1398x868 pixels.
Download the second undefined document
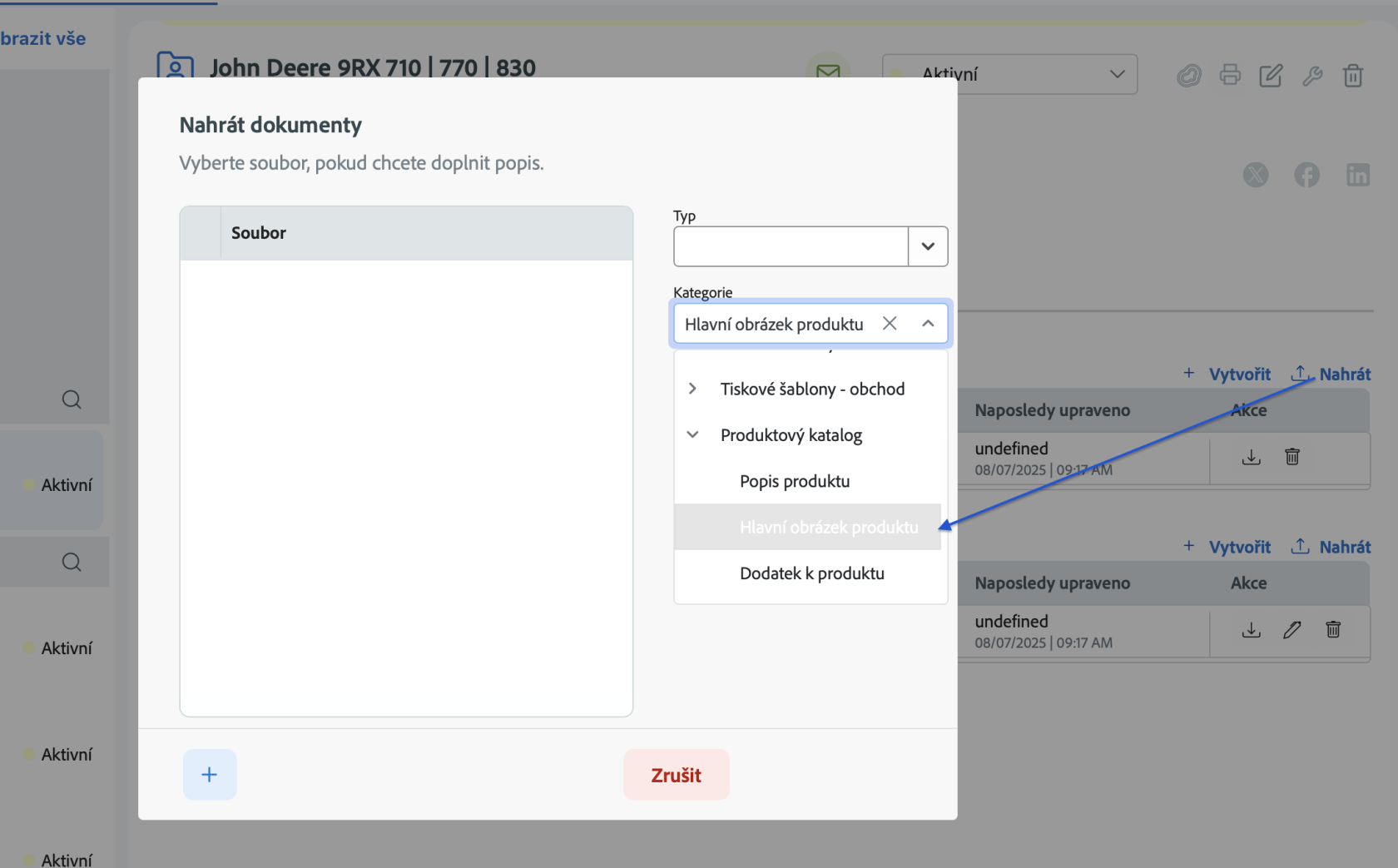[1252, 630]
